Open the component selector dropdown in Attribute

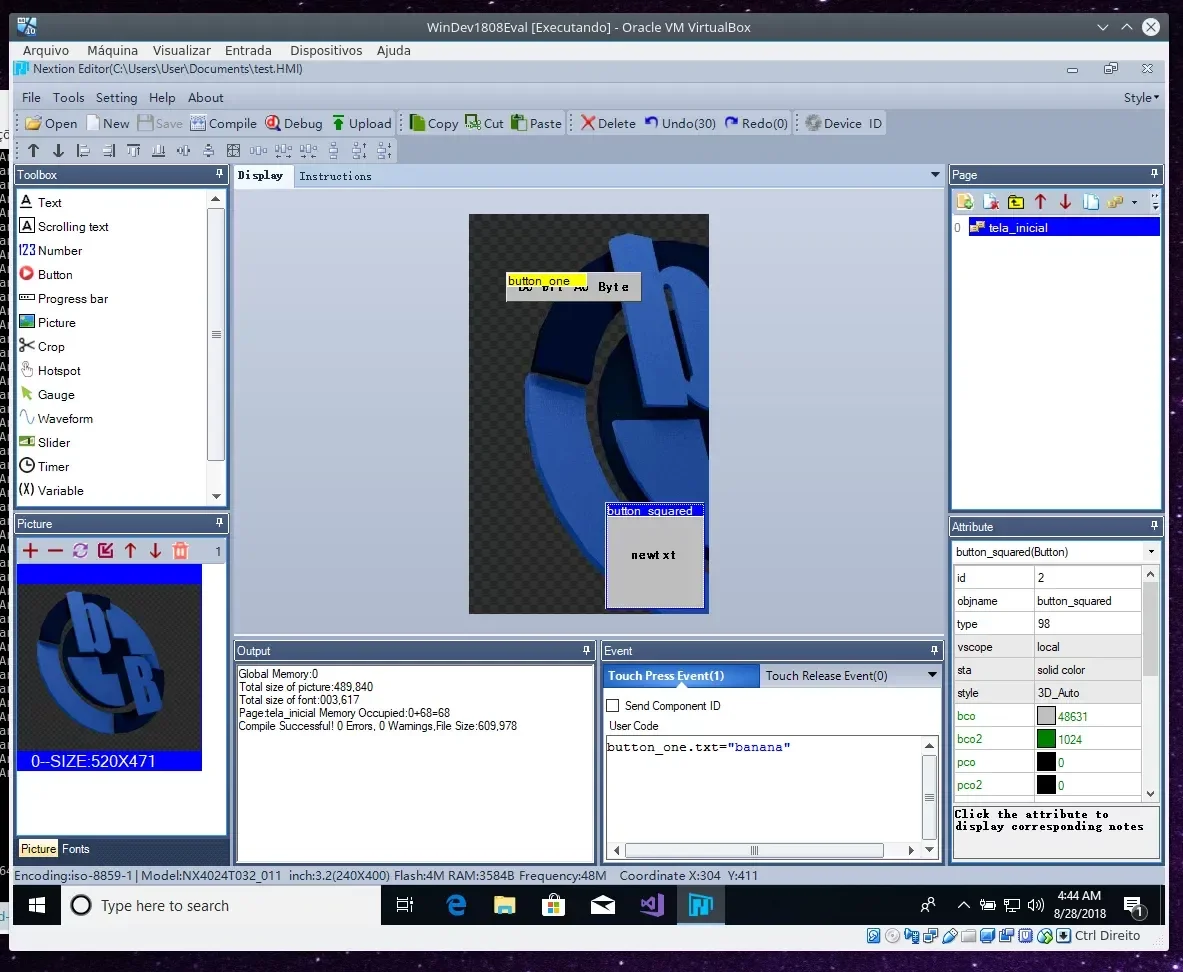(1151, 552)
